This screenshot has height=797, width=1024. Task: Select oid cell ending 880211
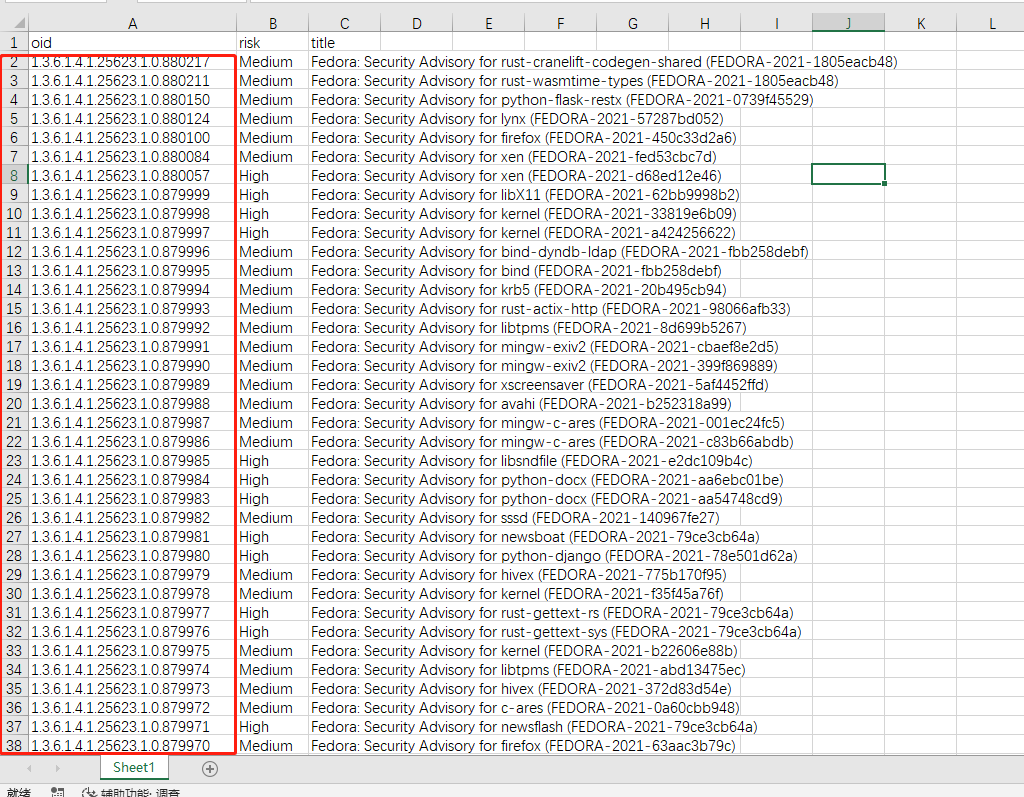click(x=133, y=80)
